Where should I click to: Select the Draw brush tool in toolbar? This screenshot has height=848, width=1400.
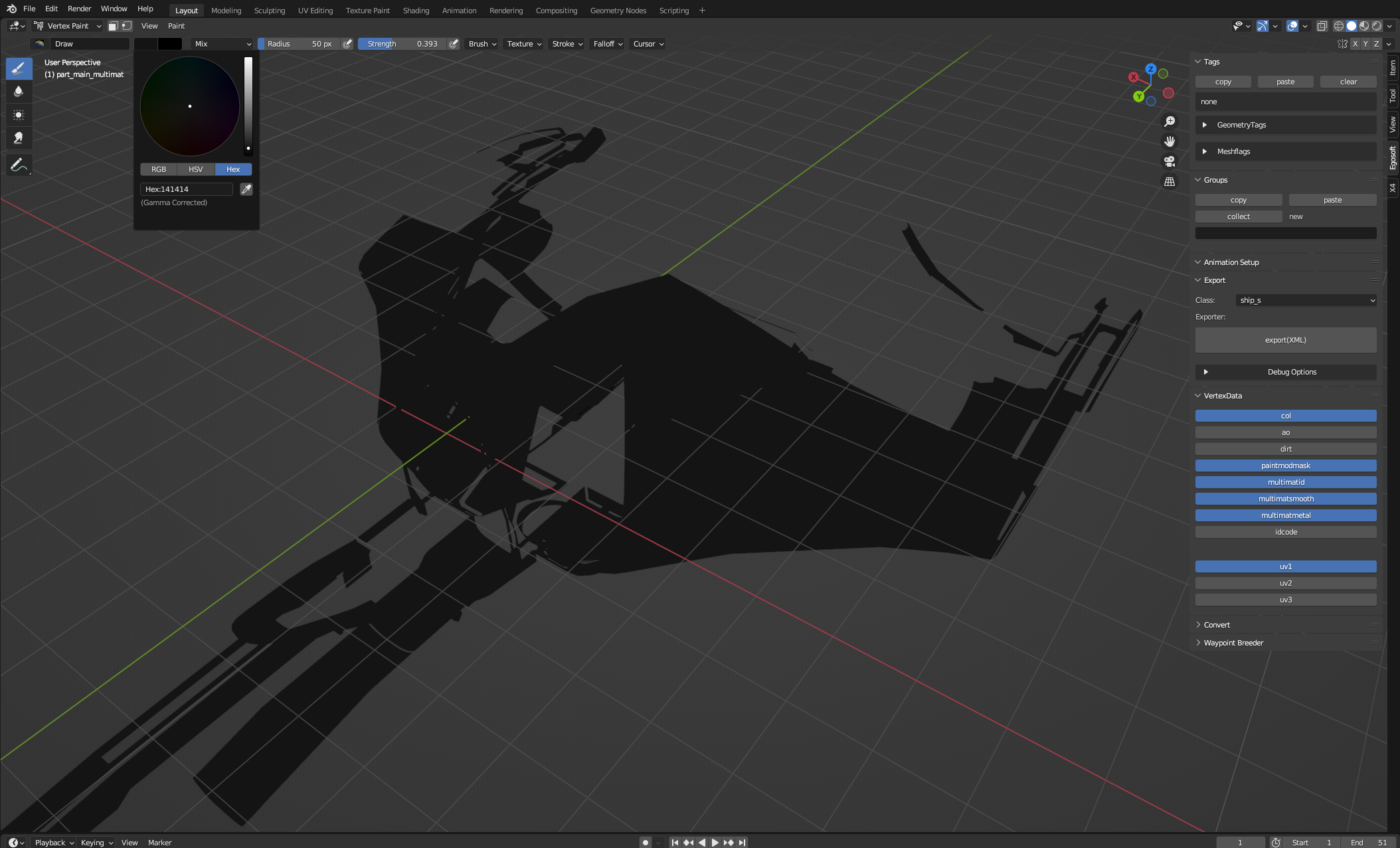pyautogui.click(x=19, y=68)
